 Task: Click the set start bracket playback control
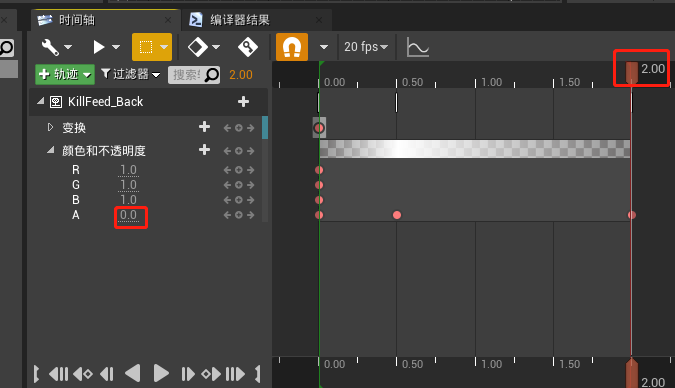pyautogui.click(x=36, y=374)
